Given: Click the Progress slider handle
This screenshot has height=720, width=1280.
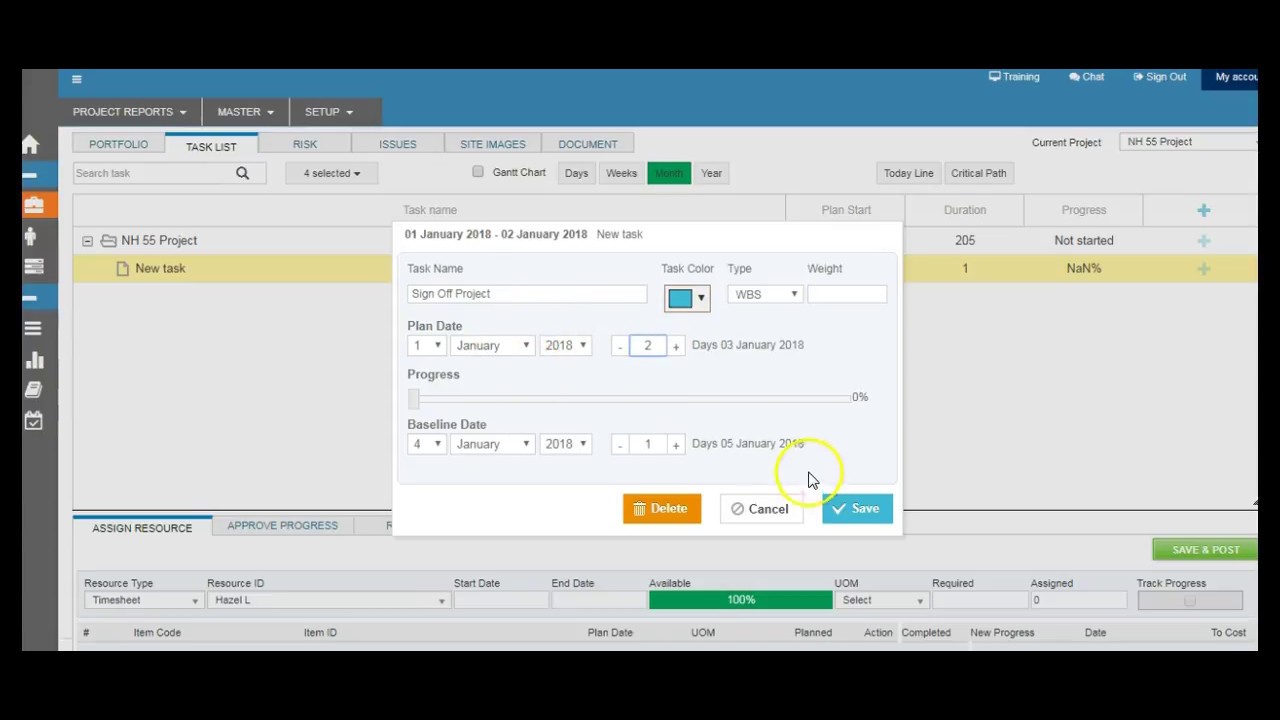Looking at the screenshot, I should (414, 398).
